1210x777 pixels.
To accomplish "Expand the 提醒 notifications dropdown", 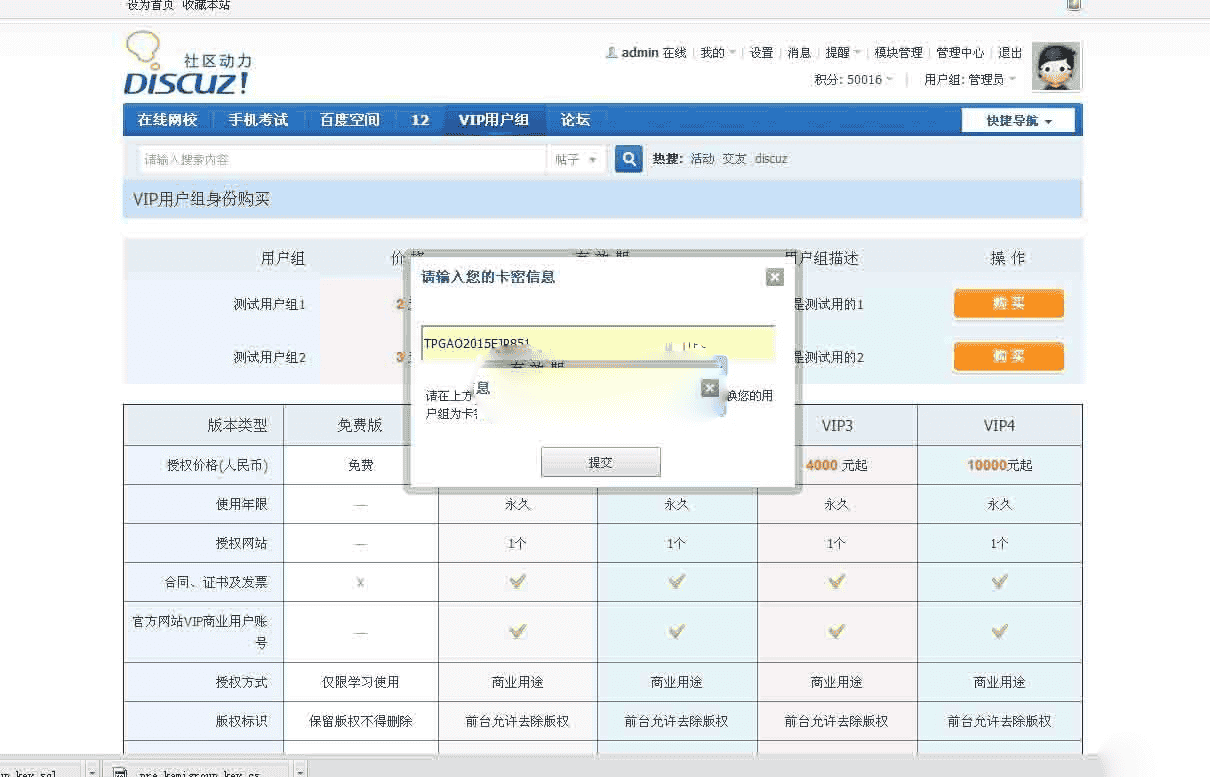I will tap(842, 53).
